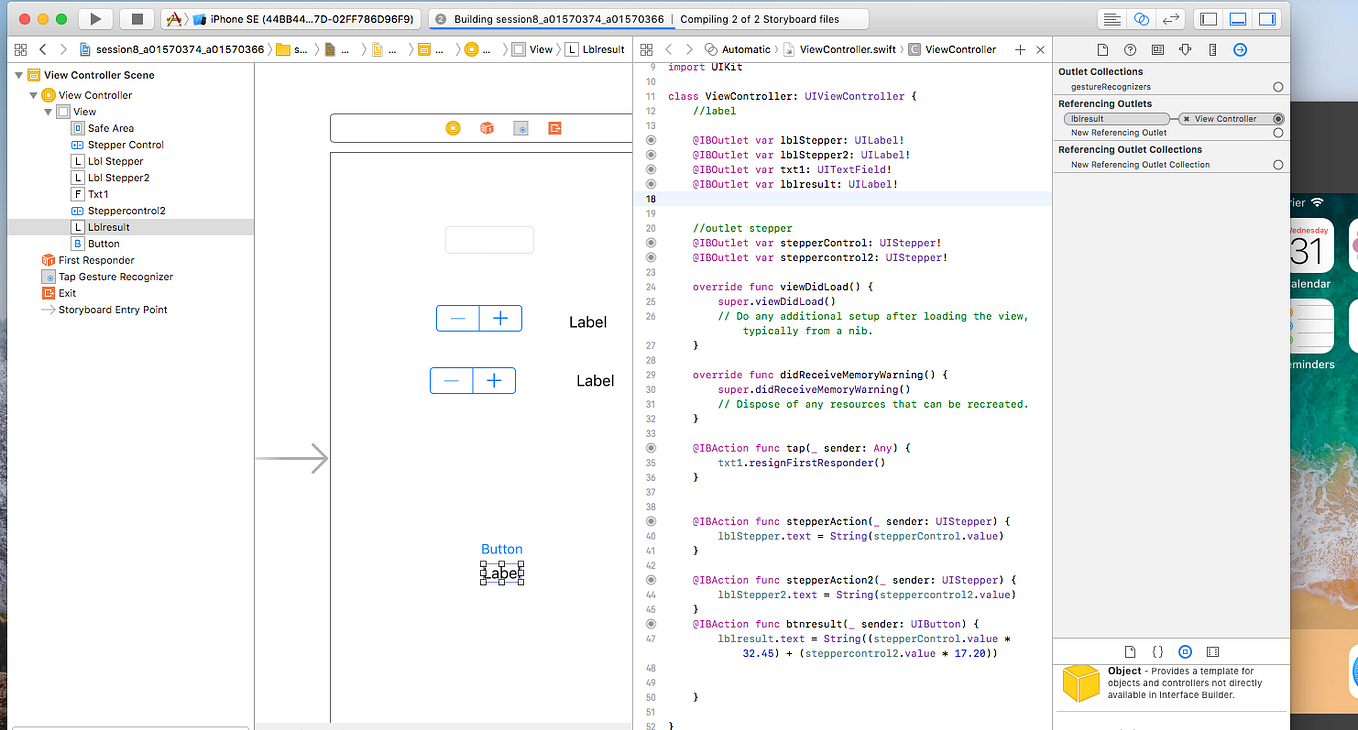
Task: Select Txt1 in the document outline
Action: point(97,194)
